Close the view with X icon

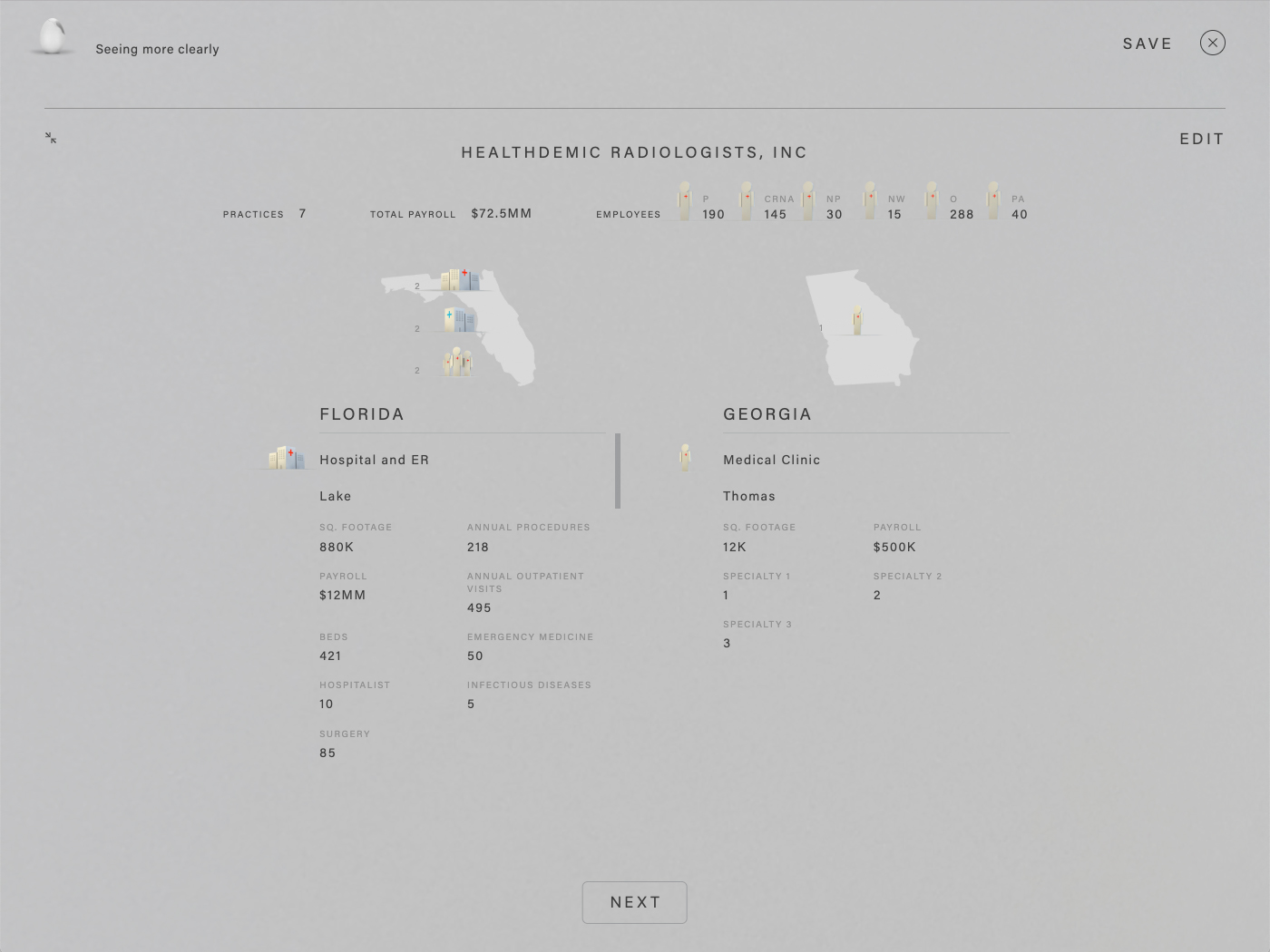point(1213,43)
